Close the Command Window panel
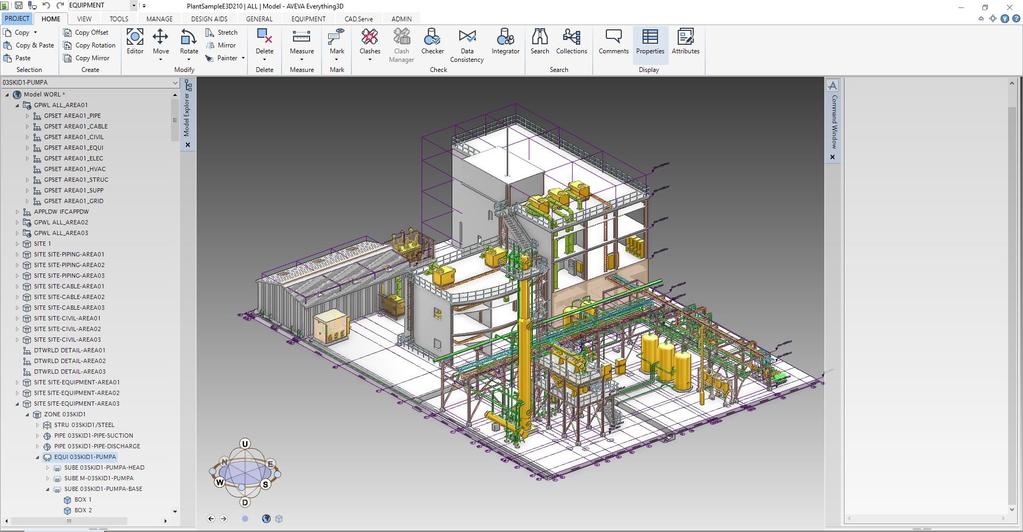The image size is (1023, 532). 832,157
